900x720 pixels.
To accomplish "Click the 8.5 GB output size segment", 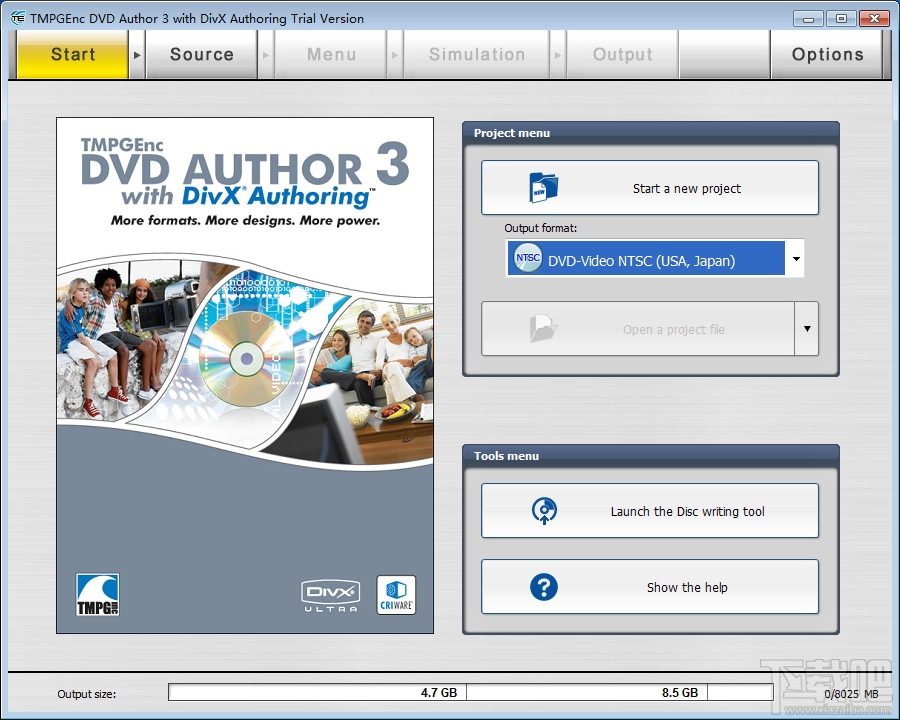I will (x=587, y=692).
